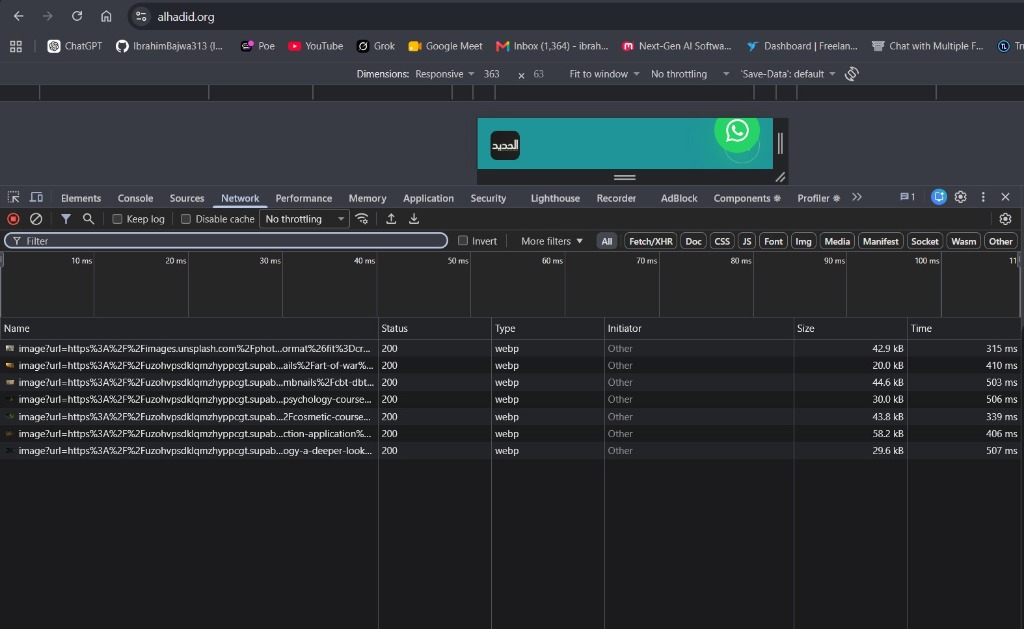Close the DevTools panel
Viewport: 1024px width, 629px height.
1005,197
